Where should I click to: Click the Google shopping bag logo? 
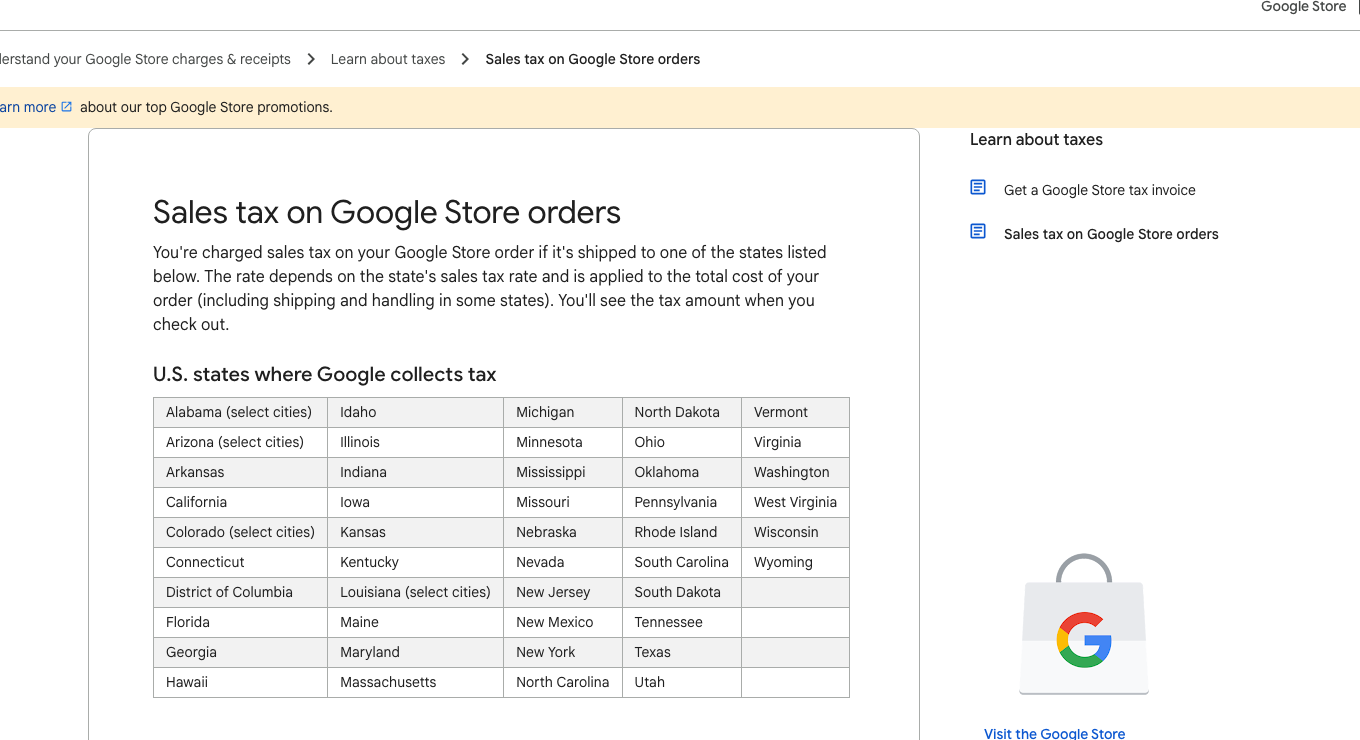click(x=1083, y=626)
